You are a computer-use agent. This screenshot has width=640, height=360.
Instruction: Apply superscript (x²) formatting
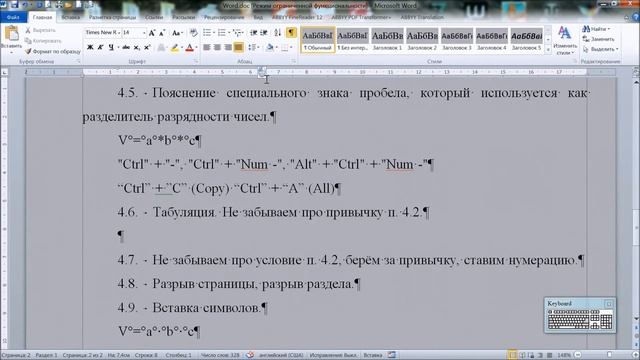click(147, 48)
